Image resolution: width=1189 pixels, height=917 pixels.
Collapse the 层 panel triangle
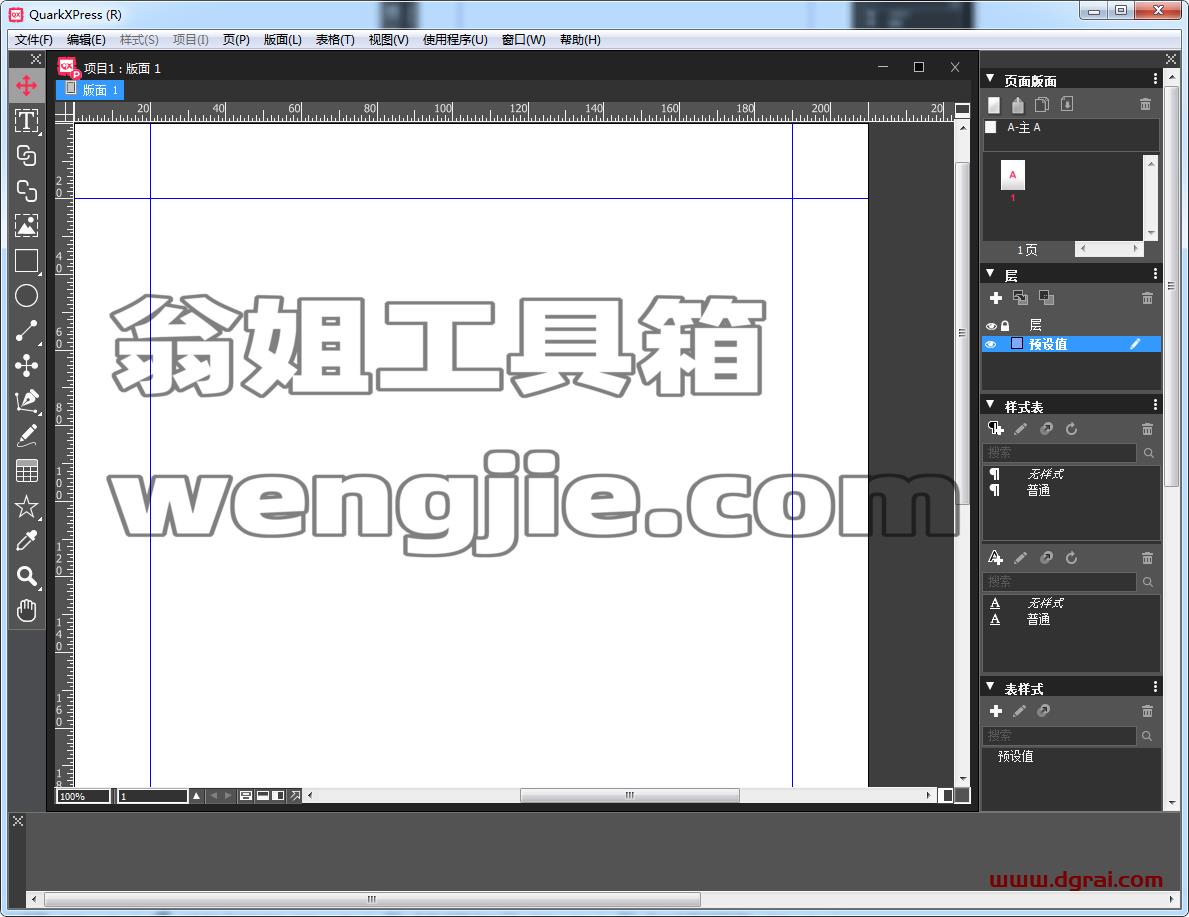click(990, 273)
